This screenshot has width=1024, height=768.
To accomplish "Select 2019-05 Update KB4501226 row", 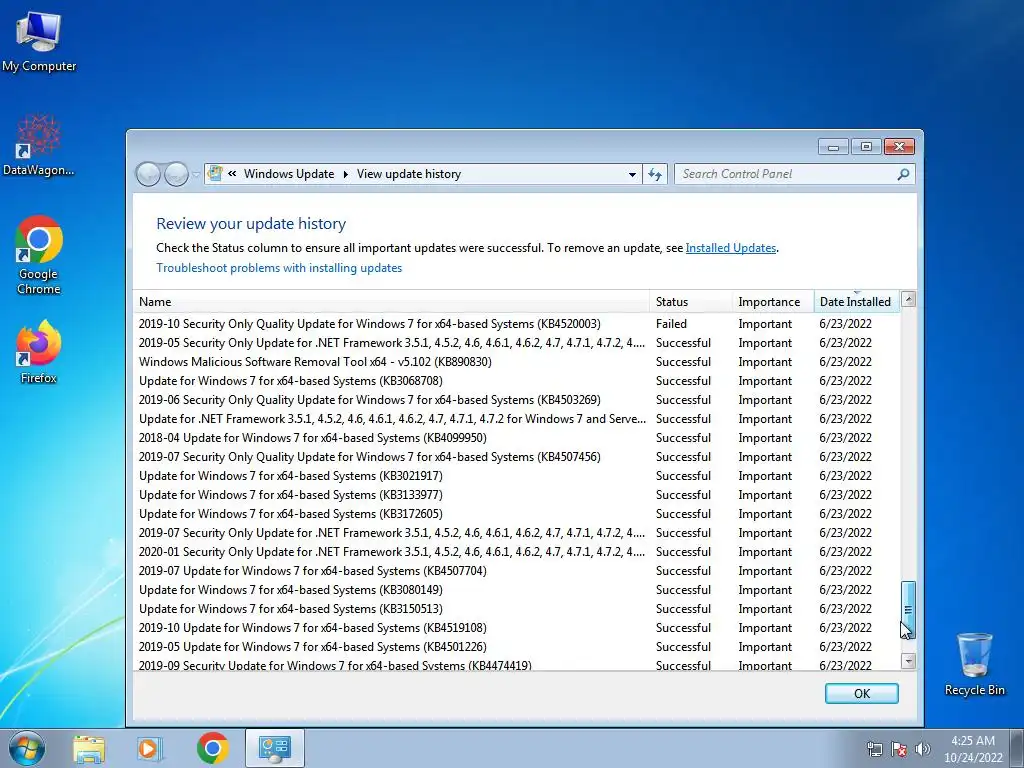I will pyautogui.click(x=516, y=647).
